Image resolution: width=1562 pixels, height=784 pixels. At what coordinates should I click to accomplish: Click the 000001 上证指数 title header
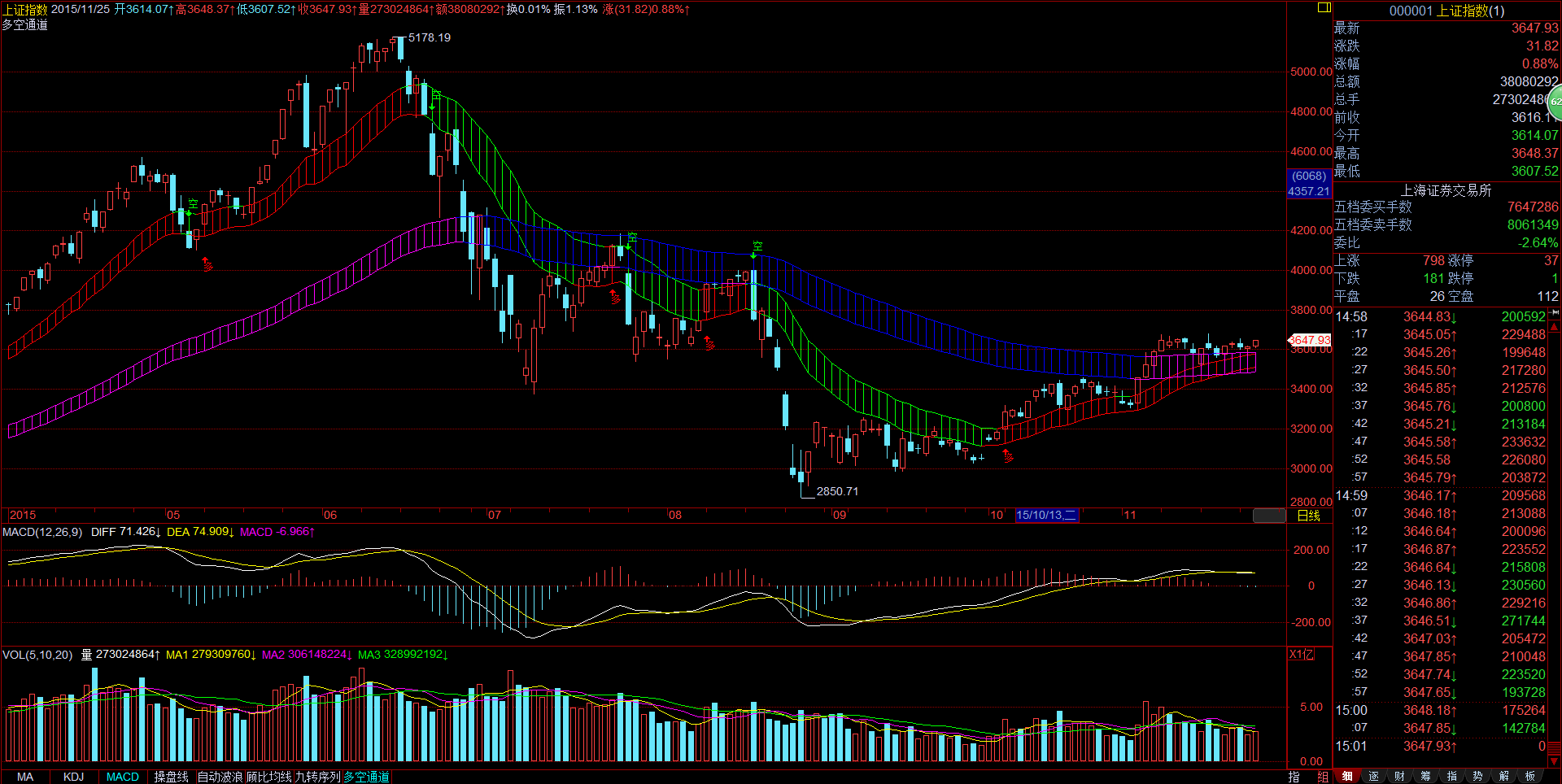1446,11
